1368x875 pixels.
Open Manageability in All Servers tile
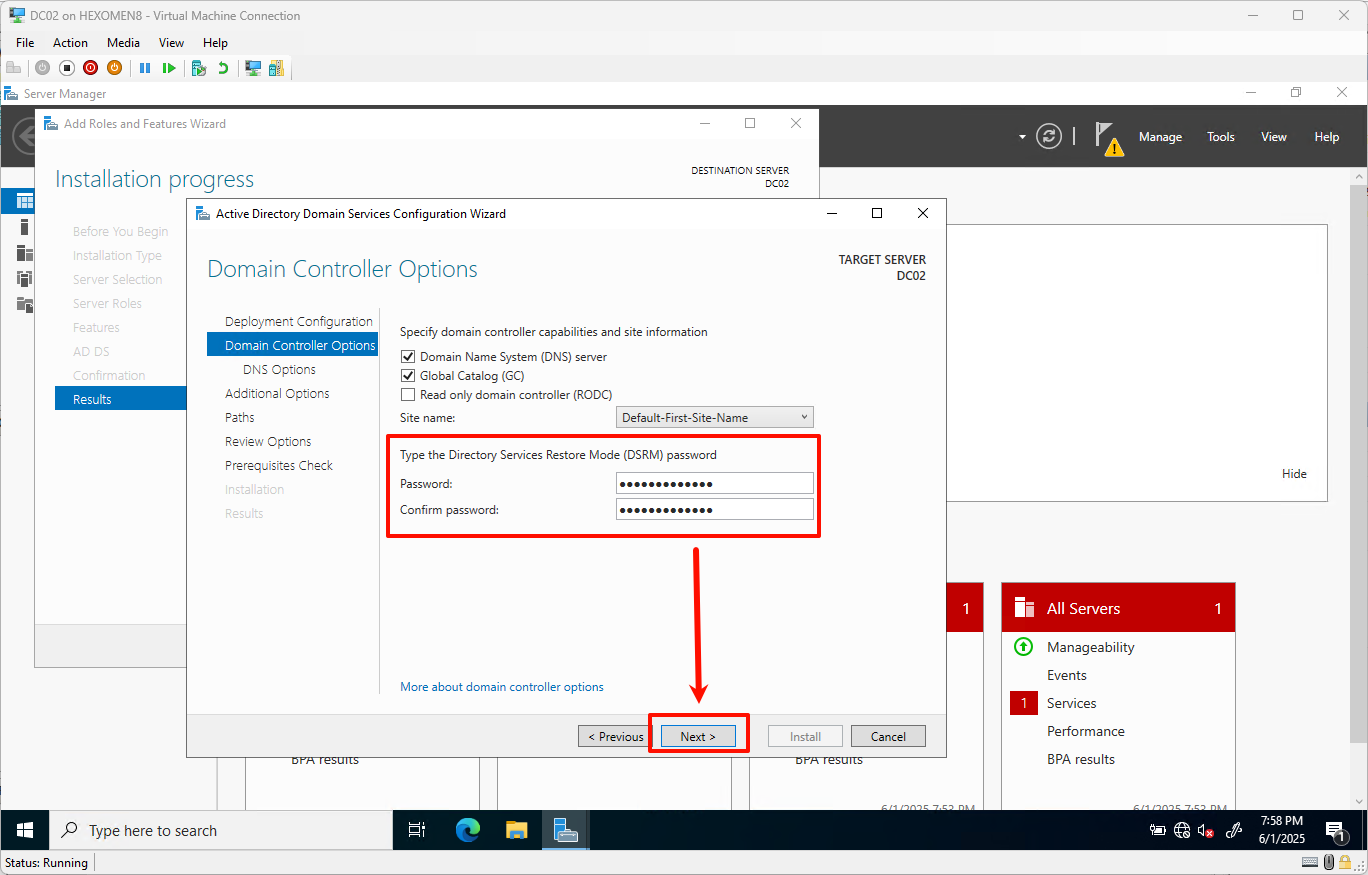click(1090, 647)
